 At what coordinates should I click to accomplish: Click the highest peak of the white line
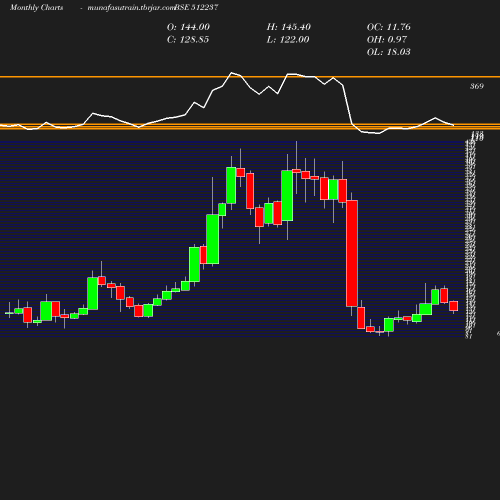point(232,73)
